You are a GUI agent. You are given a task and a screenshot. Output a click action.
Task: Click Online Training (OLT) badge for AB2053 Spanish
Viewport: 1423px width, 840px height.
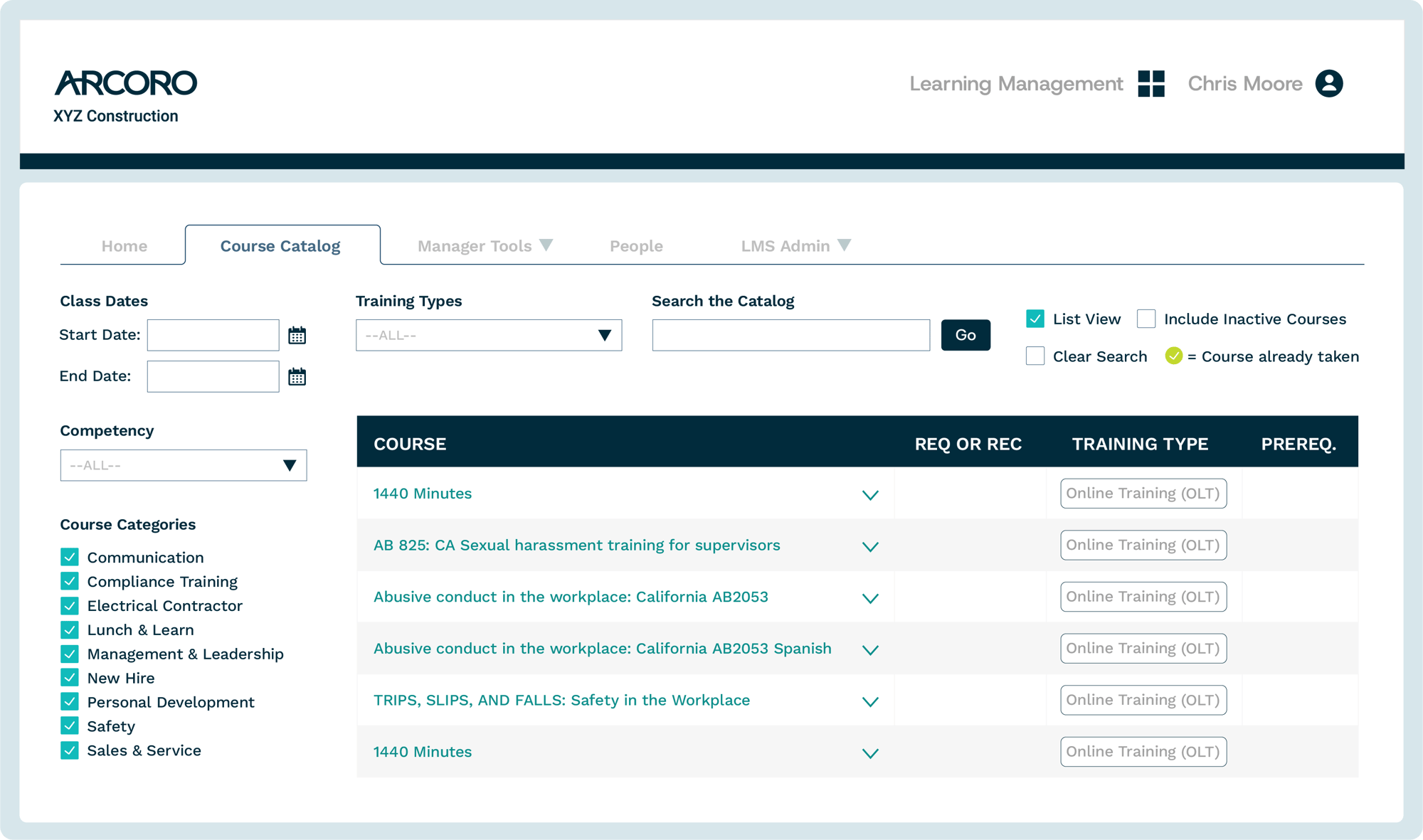1143,649
